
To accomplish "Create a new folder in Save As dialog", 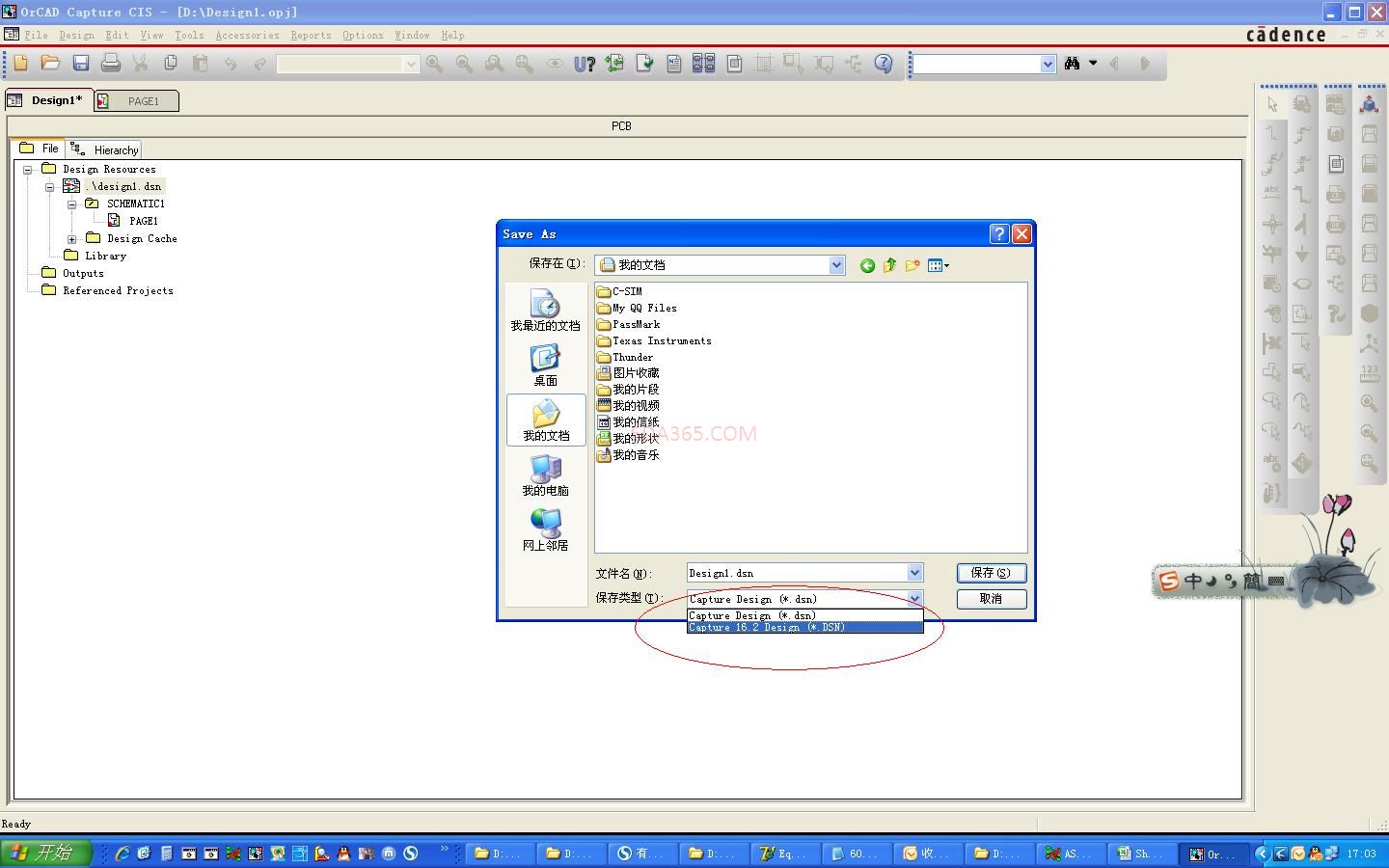I will coord(912,265).
